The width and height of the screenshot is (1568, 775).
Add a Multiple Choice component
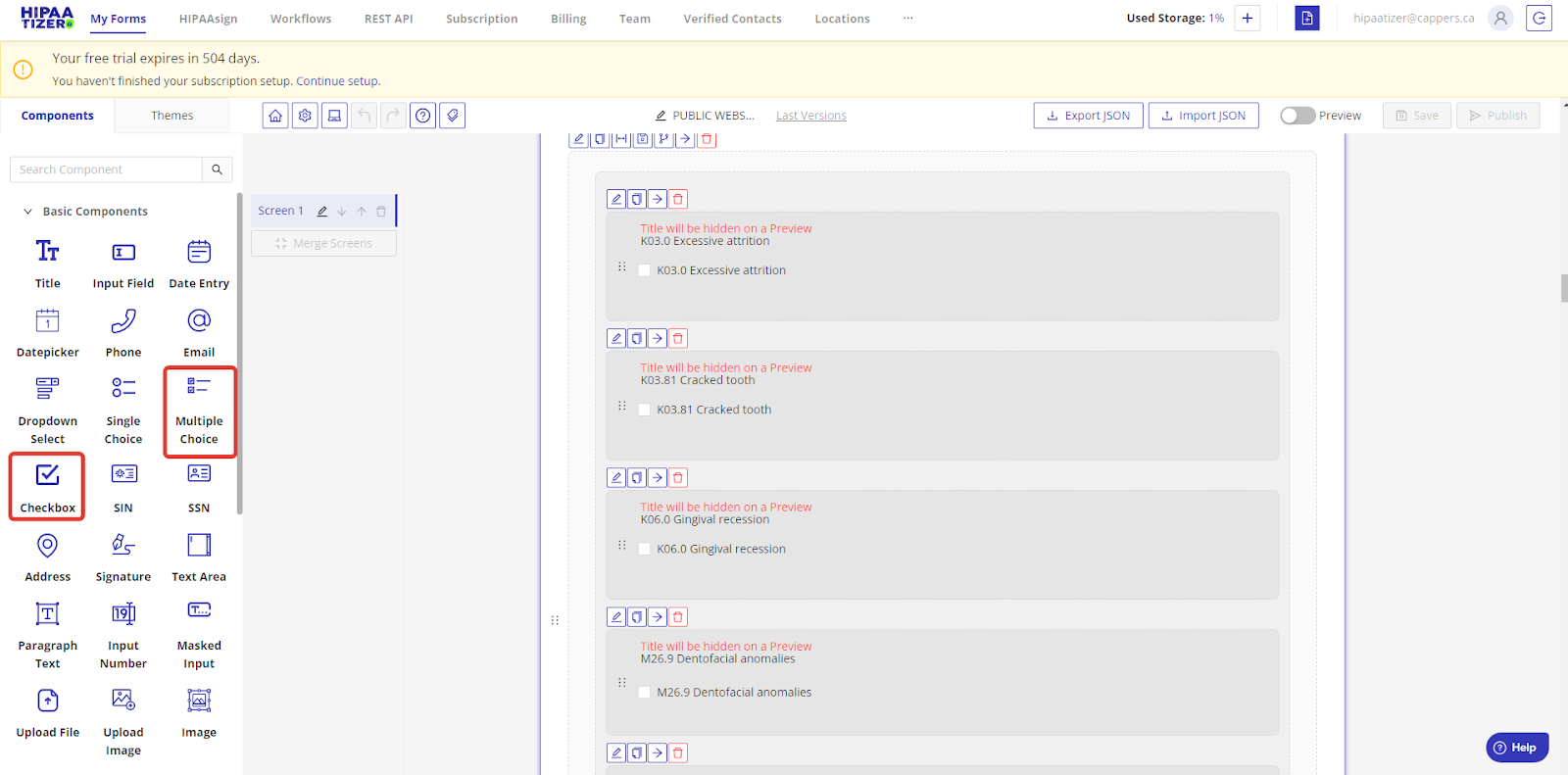tap(199, 412)
